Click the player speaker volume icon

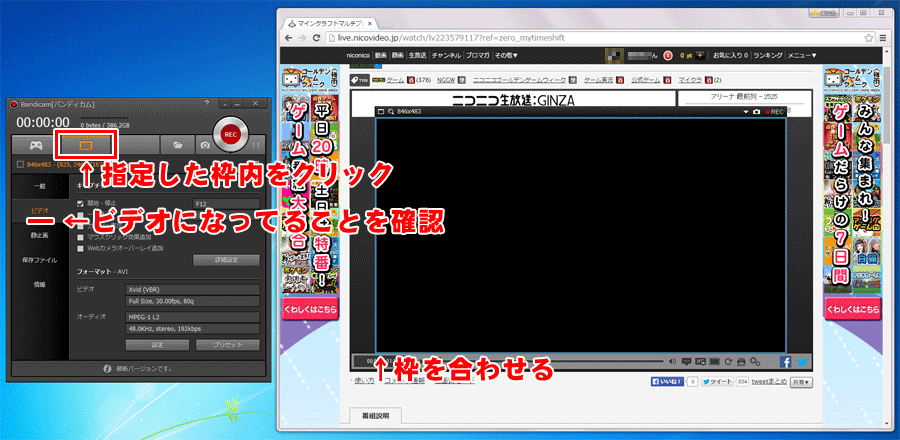[673, 361]
